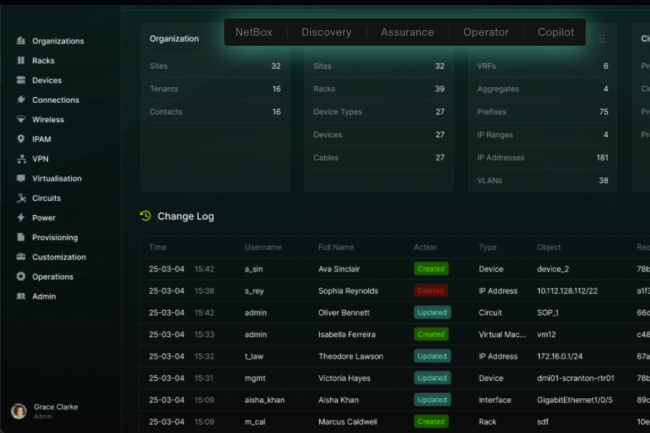Click the Circuits icon in sidebar

(21, 198)
